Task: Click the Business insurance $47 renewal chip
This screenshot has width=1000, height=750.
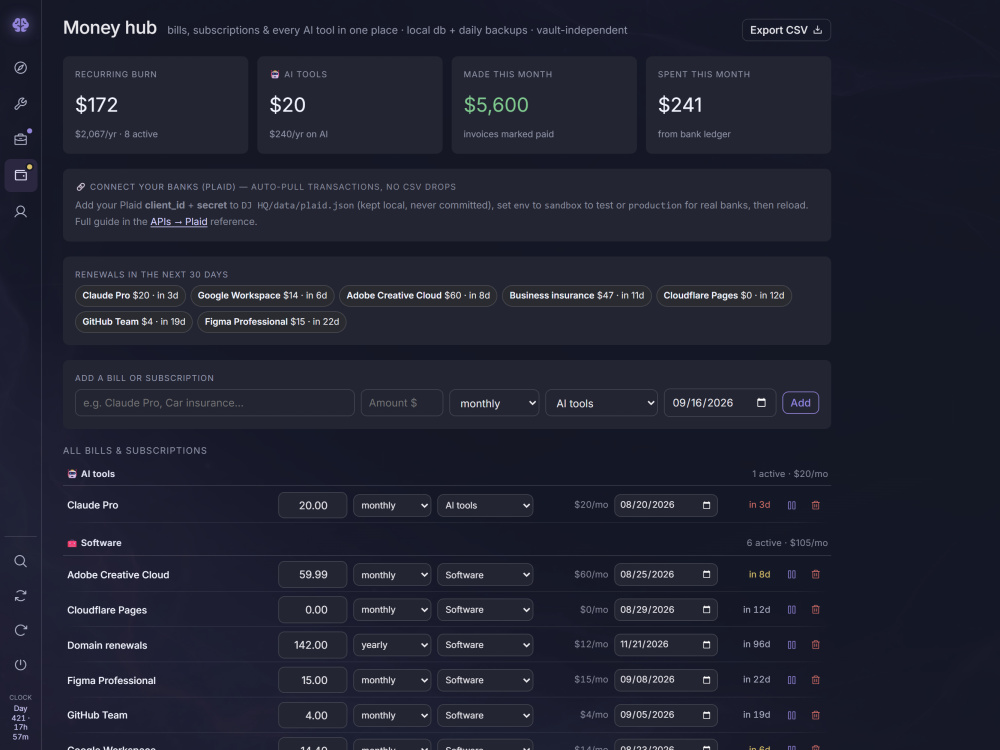Action: [x=577, y=295]
